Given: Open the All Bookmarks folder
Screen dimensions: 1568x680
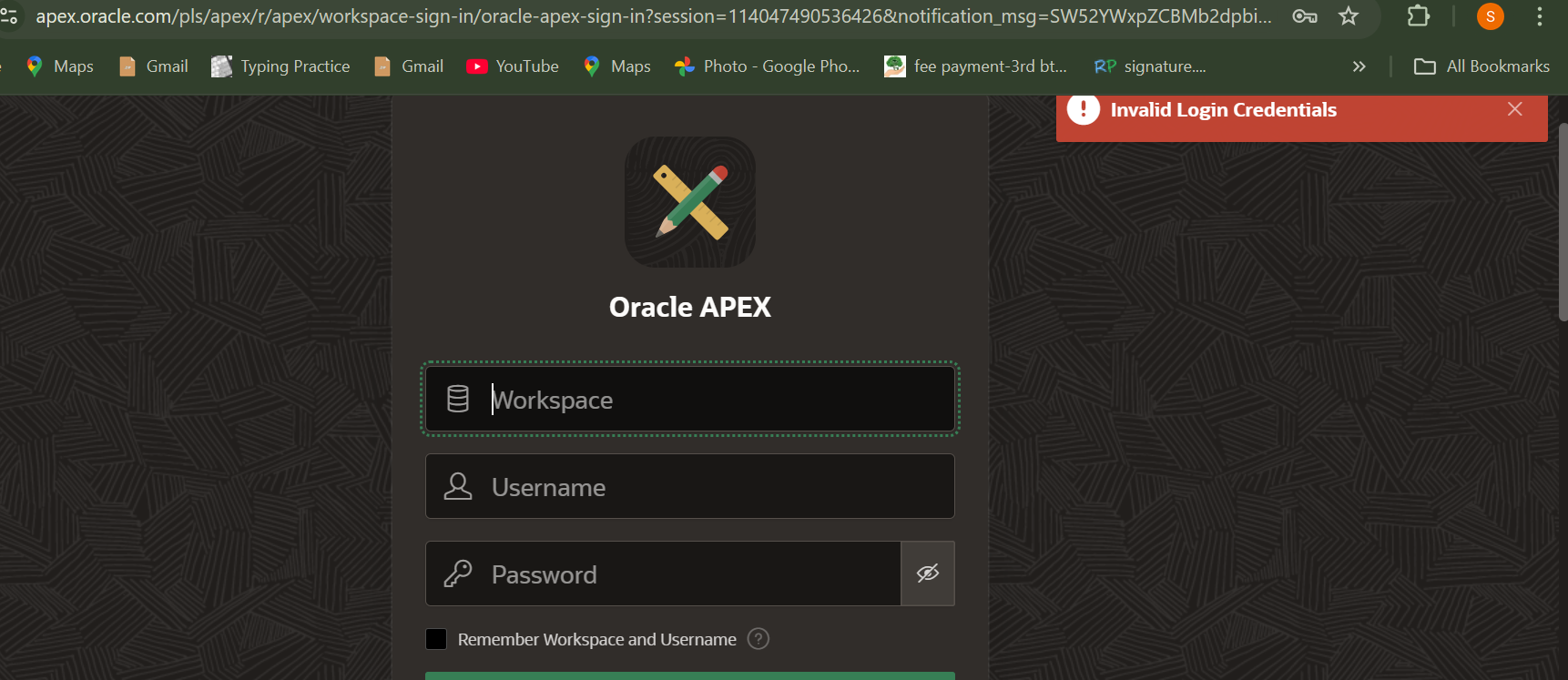Looking at the screenshot, I should (1481, 66).
